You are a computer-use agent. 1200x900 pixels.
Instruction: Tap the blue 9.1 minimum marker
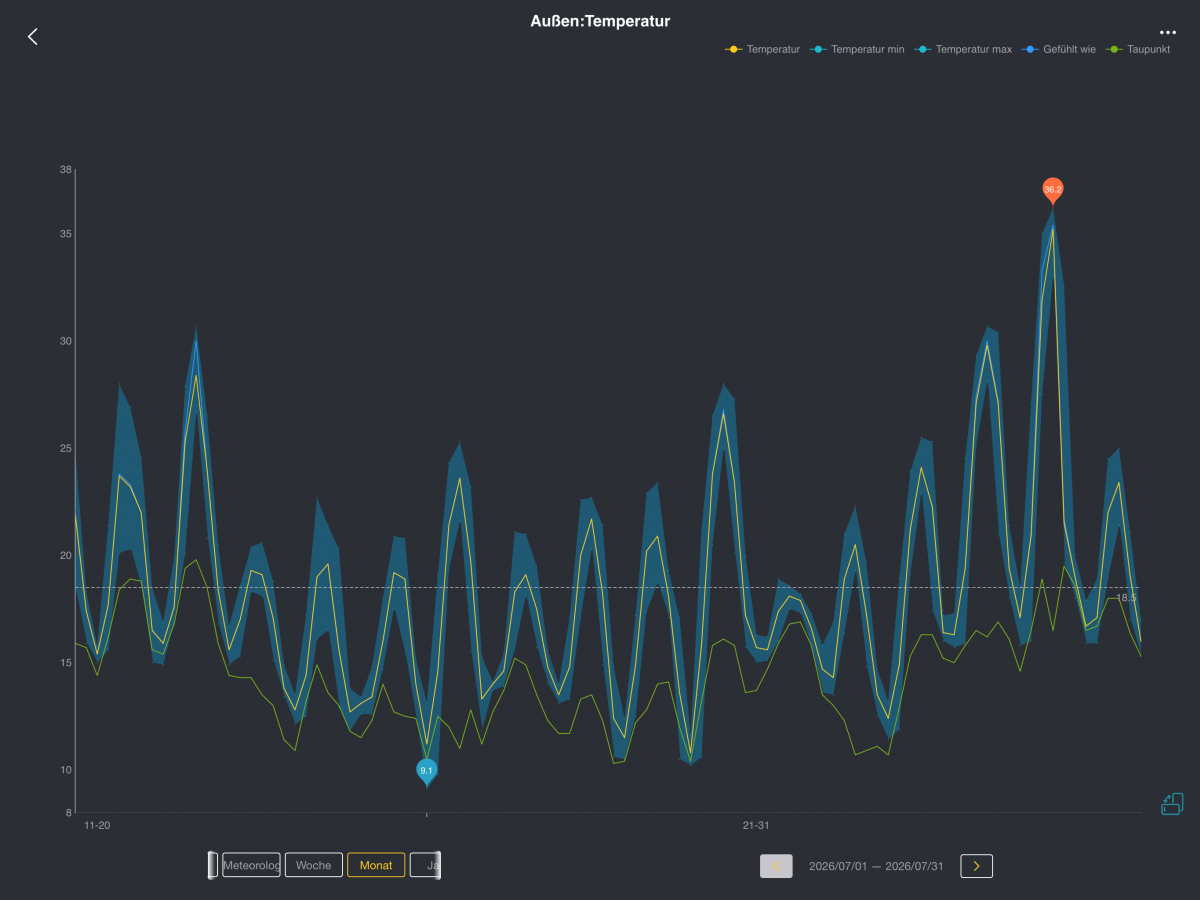pyautogui.click(x=427, y=771)
